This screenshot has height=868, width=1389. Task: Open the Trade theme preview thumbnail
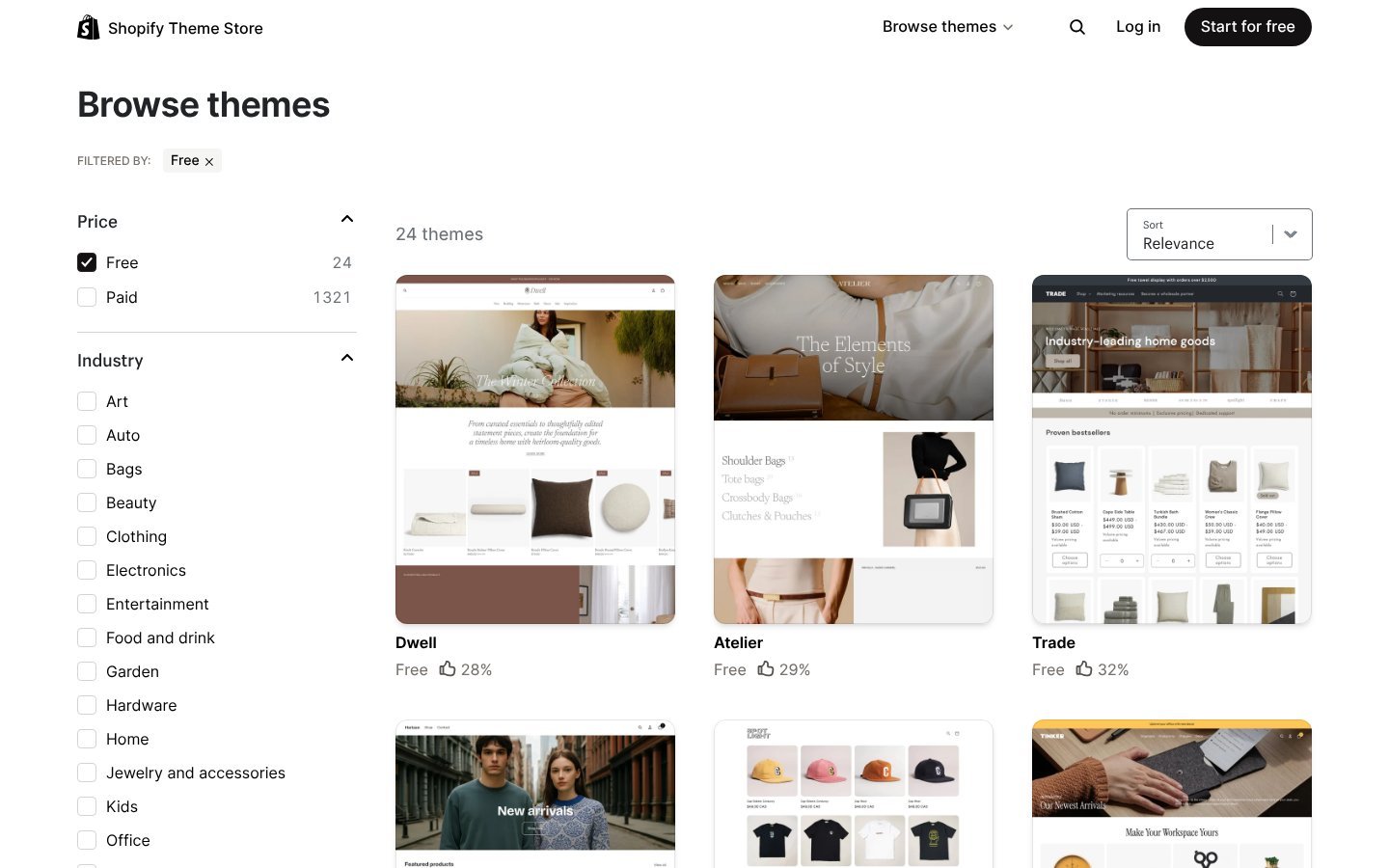click(1172, 449)
